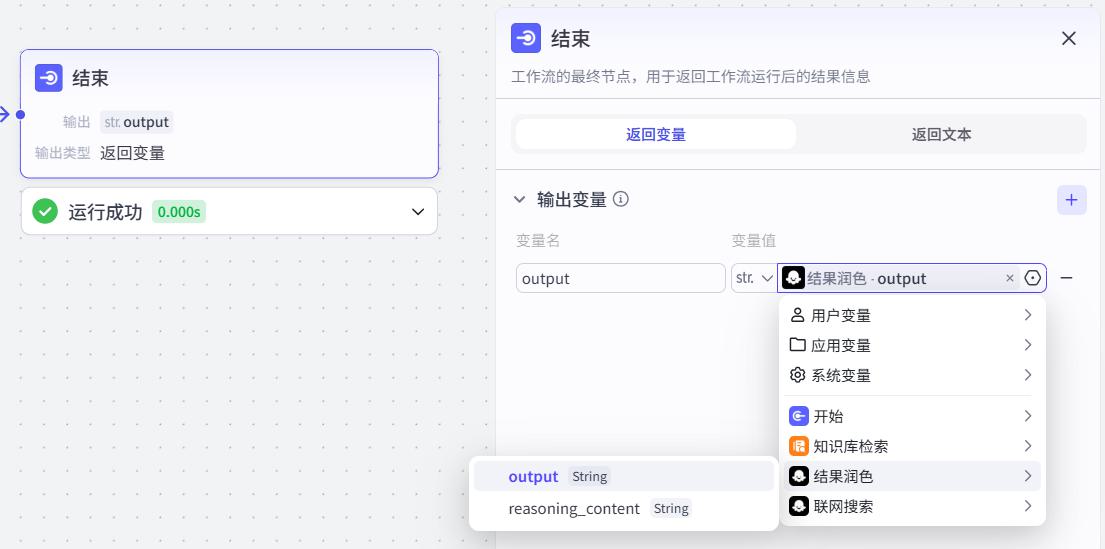Click the info icon beside 输出变量
1105x549 pixels.
tap(621, 199)
